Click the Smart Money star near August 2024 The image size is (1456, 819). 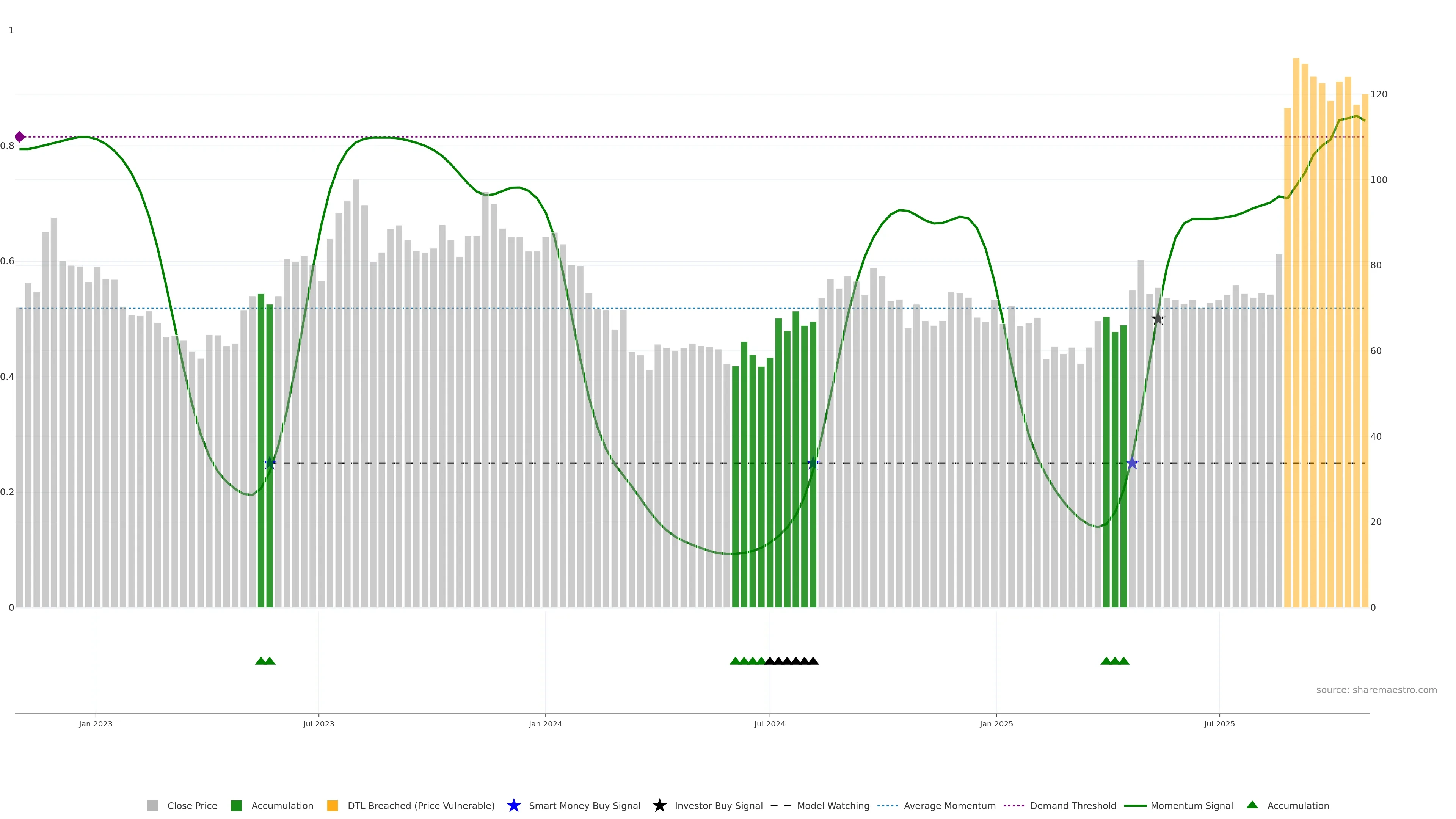(813, 463)
